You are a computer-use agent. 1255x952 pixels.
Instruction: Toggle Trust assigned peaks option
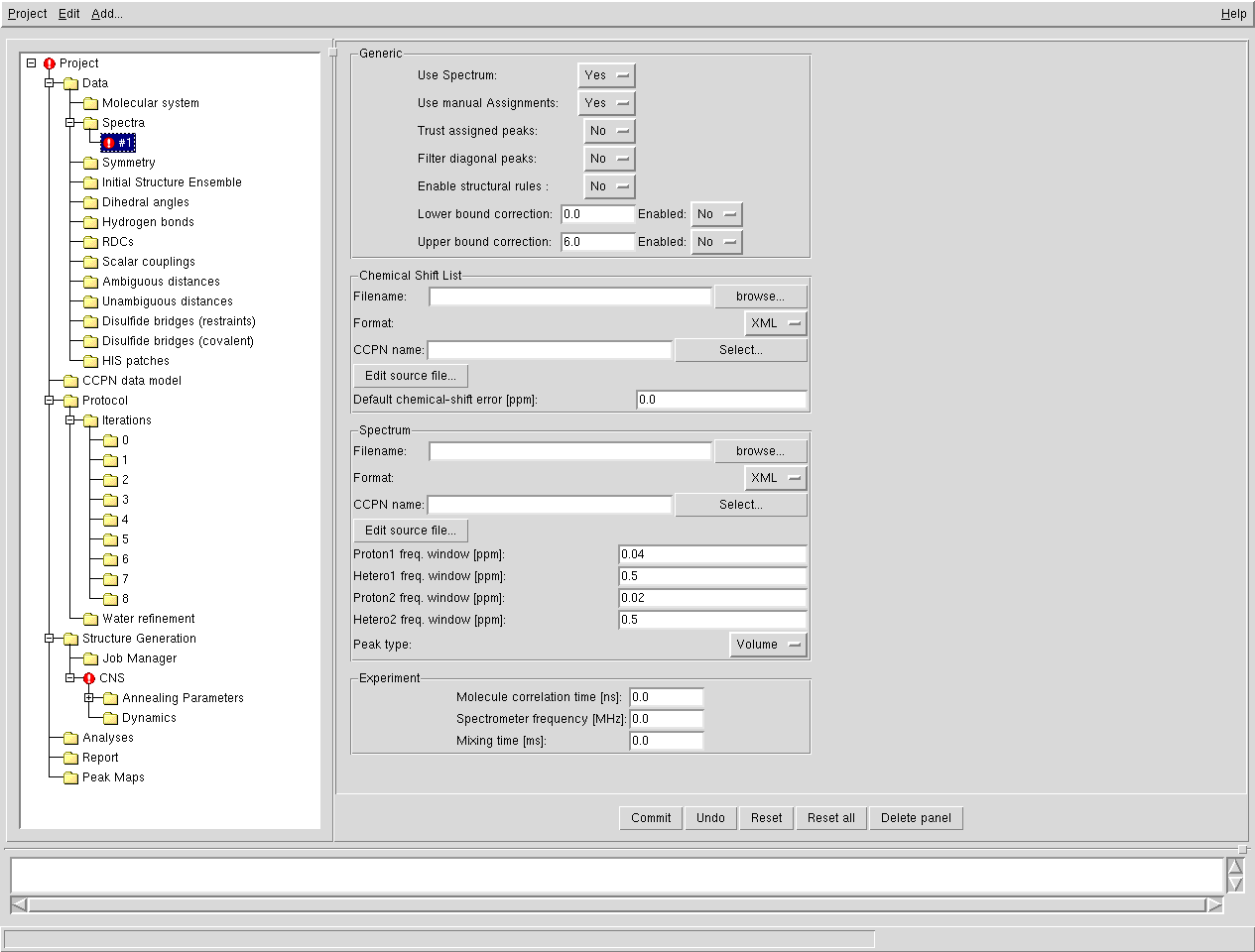pyautogui.click(x=609, y=131)
